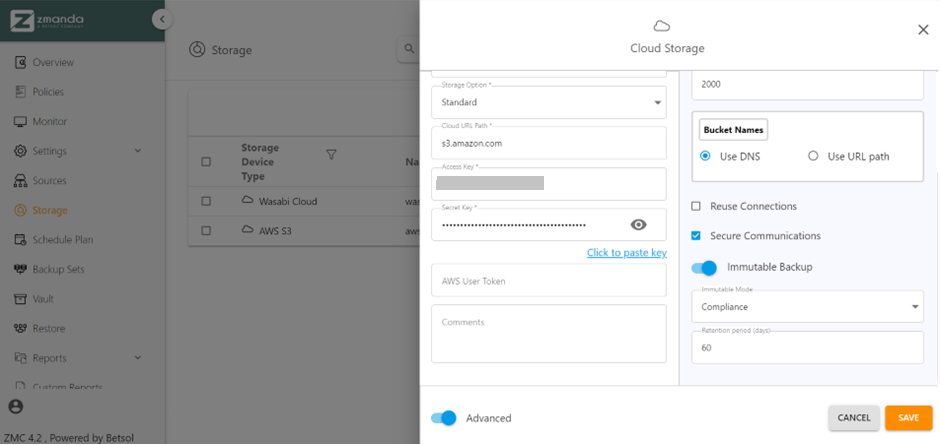
Task: Collapse the sidebar with the chevron button
Action: point(162,20)
